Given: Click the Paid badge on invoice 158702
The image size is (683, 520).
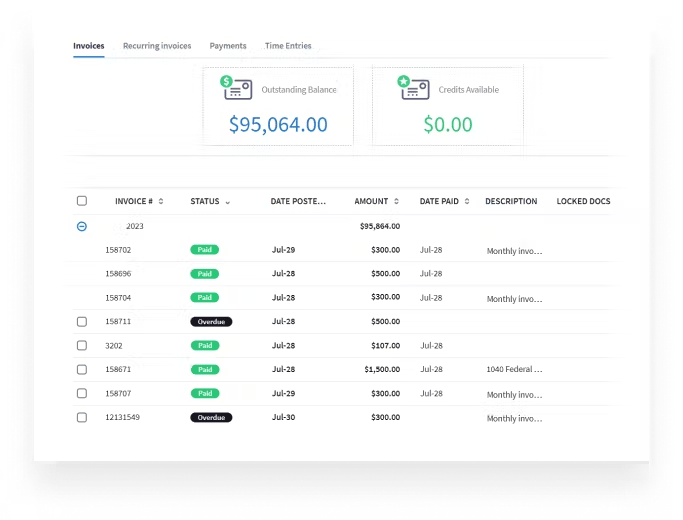Looking at the screenshot, I should pos(205,250).
